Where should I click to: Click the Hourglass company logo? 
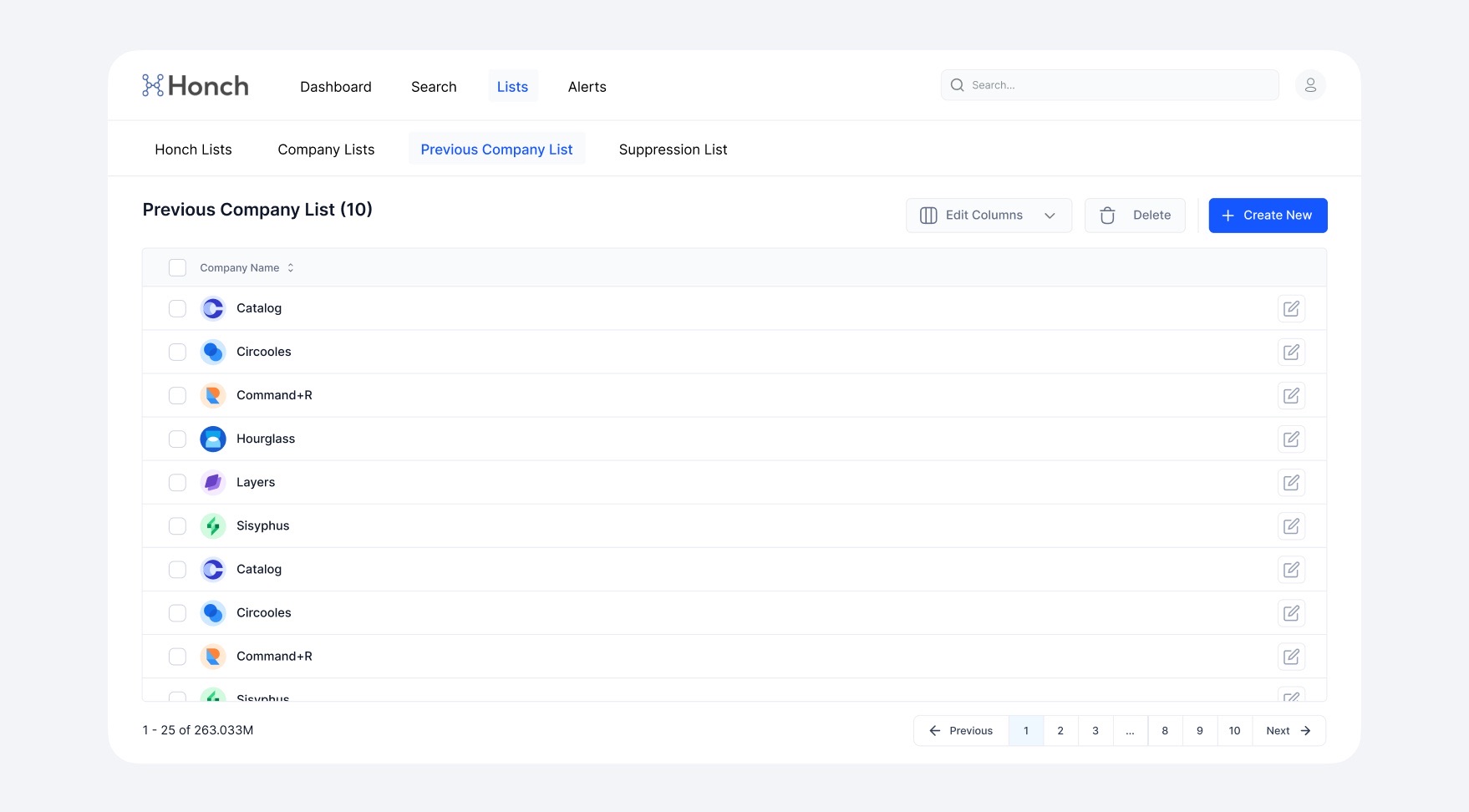(213, 439)
